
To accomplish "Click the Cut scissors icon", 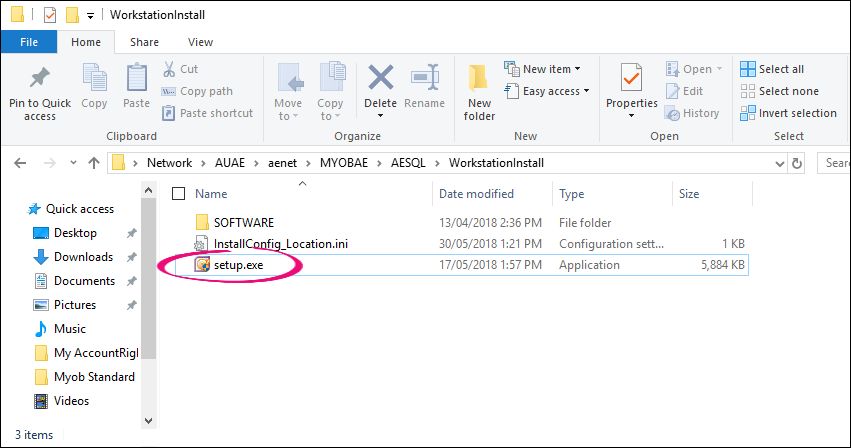I will 168,69.
